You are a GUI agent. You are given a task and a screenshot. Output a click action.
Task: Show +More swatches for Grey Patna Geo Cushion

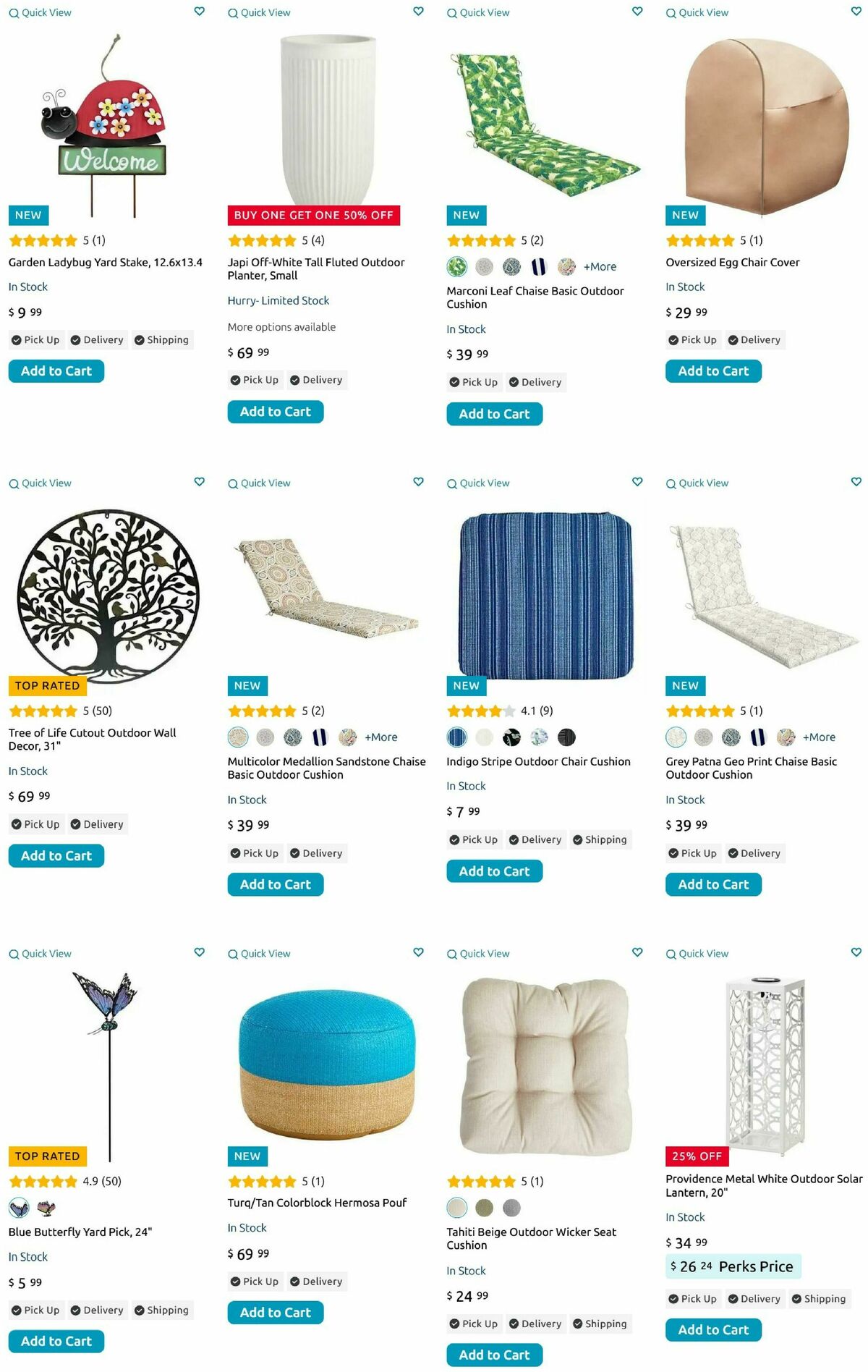point(819,737)
